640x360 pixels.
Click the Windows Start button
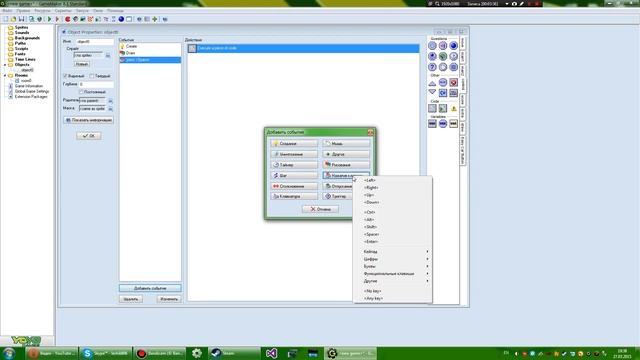pyautogui.click(x=9, y=353)
